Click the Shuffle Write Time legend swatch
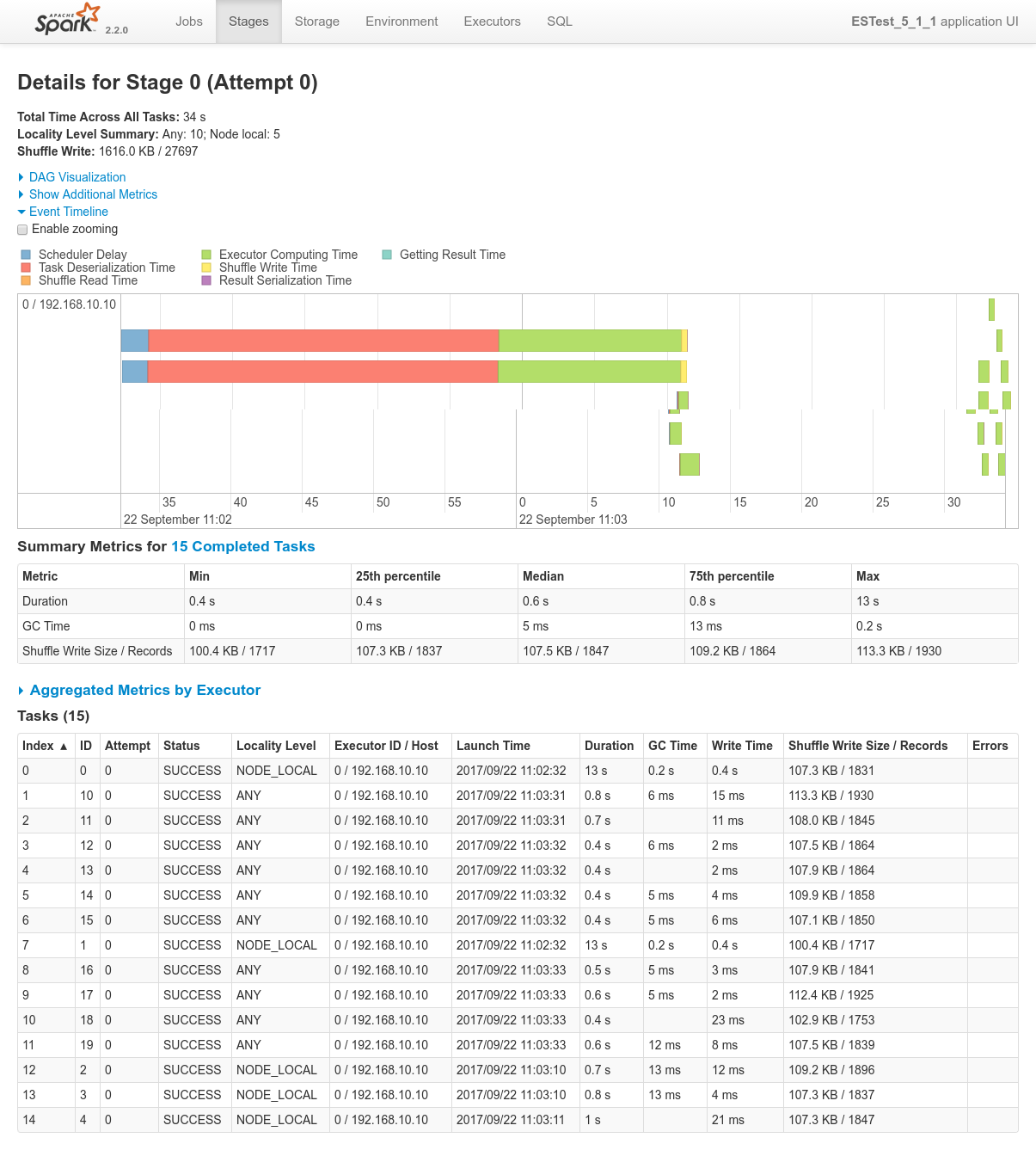The image size is (1036, 1150). pos(206,268)
